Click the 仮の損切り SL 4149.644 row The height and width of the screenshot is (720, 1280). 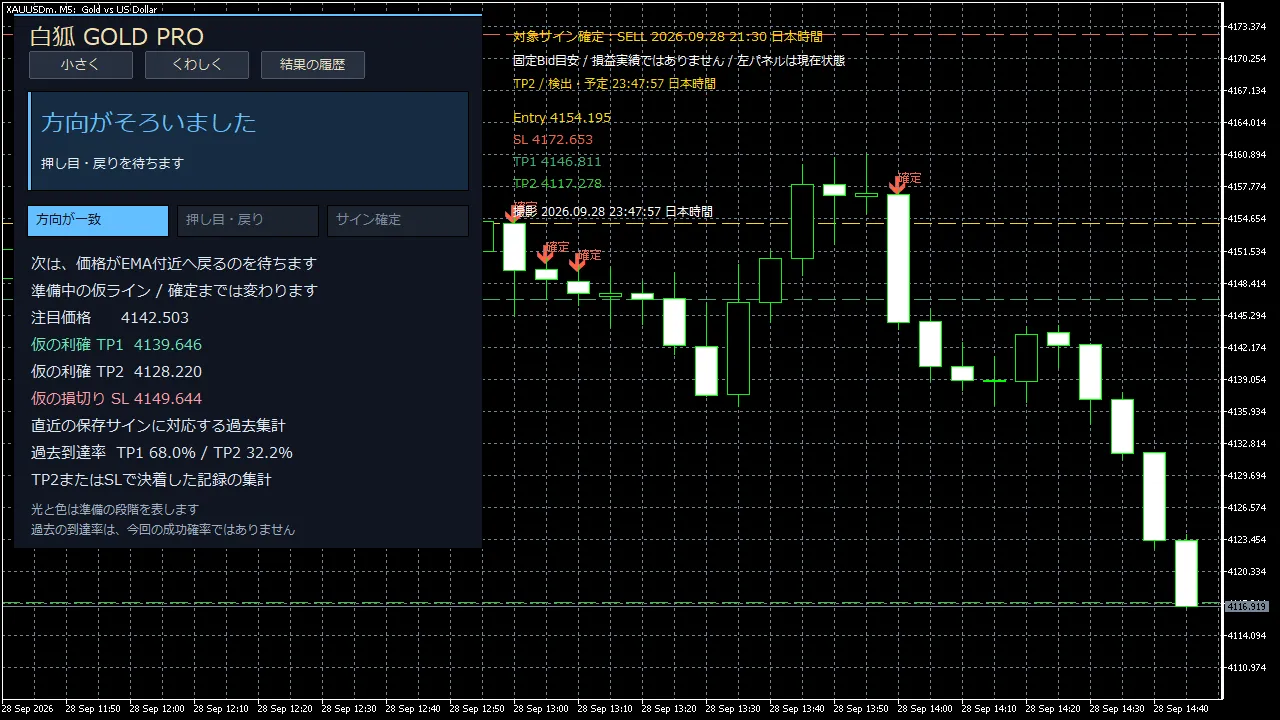pos(116,399)
